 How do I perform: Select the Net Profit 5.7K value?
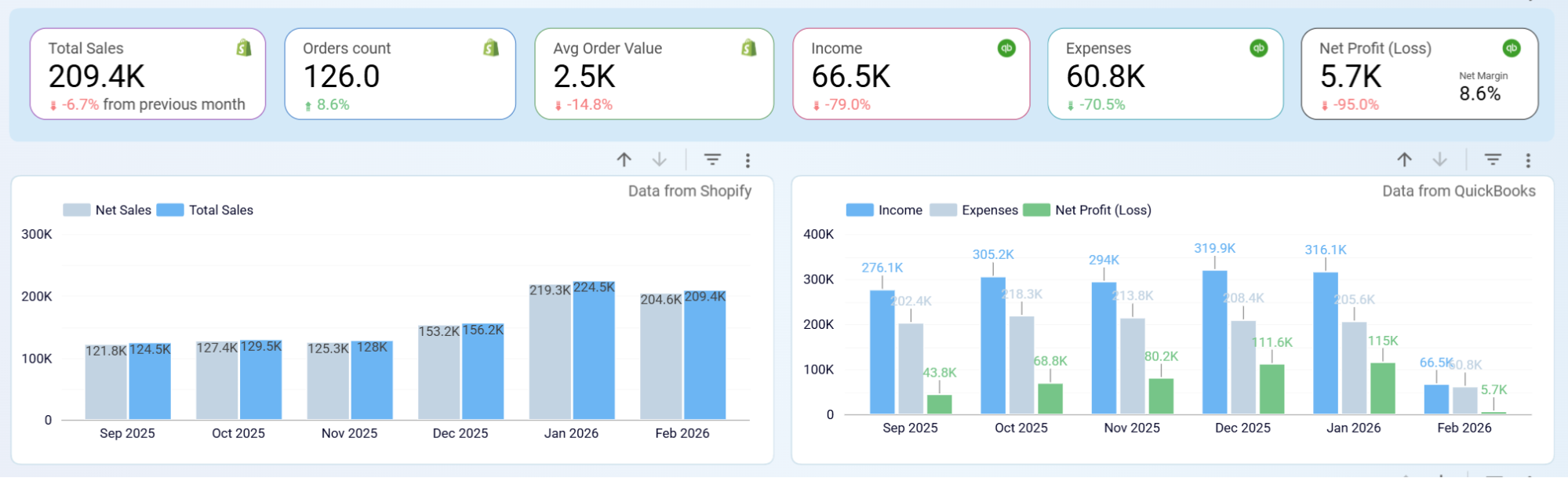click(1351, 77)
